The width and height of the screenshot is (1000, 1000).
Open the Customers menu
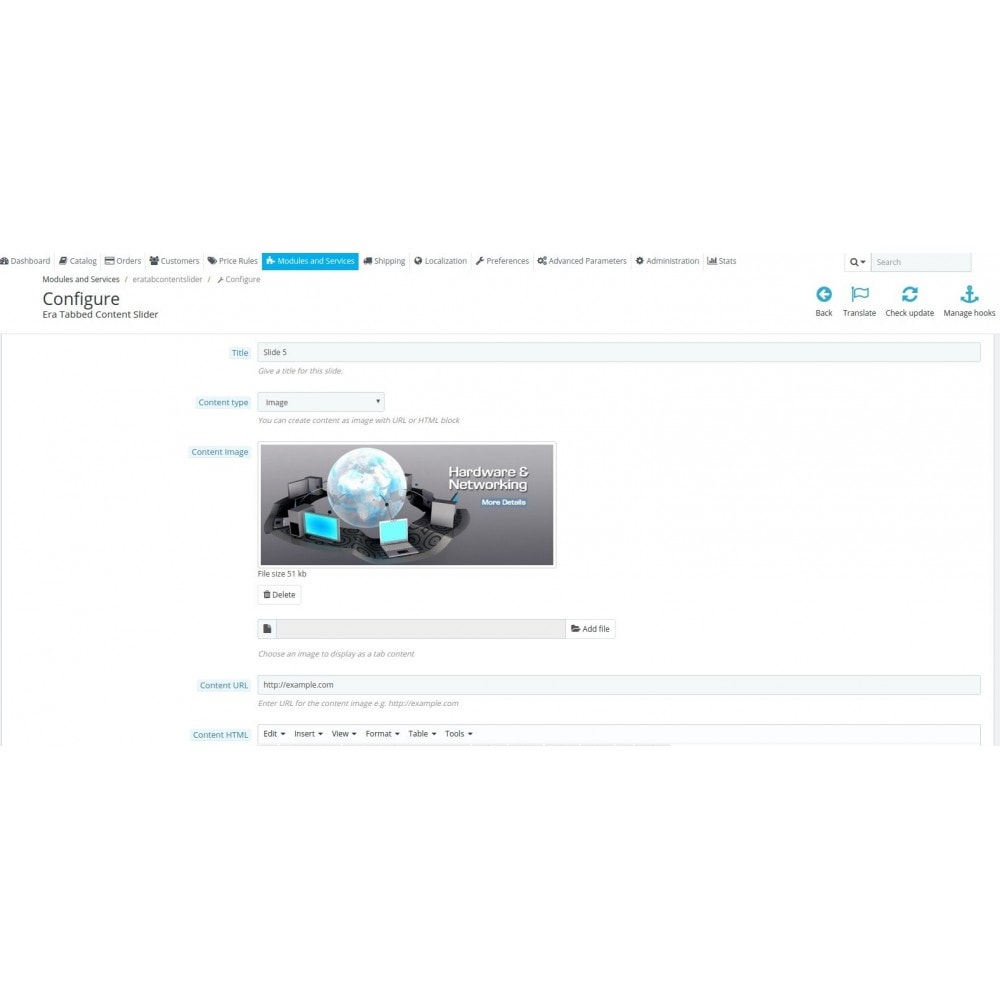174,261
